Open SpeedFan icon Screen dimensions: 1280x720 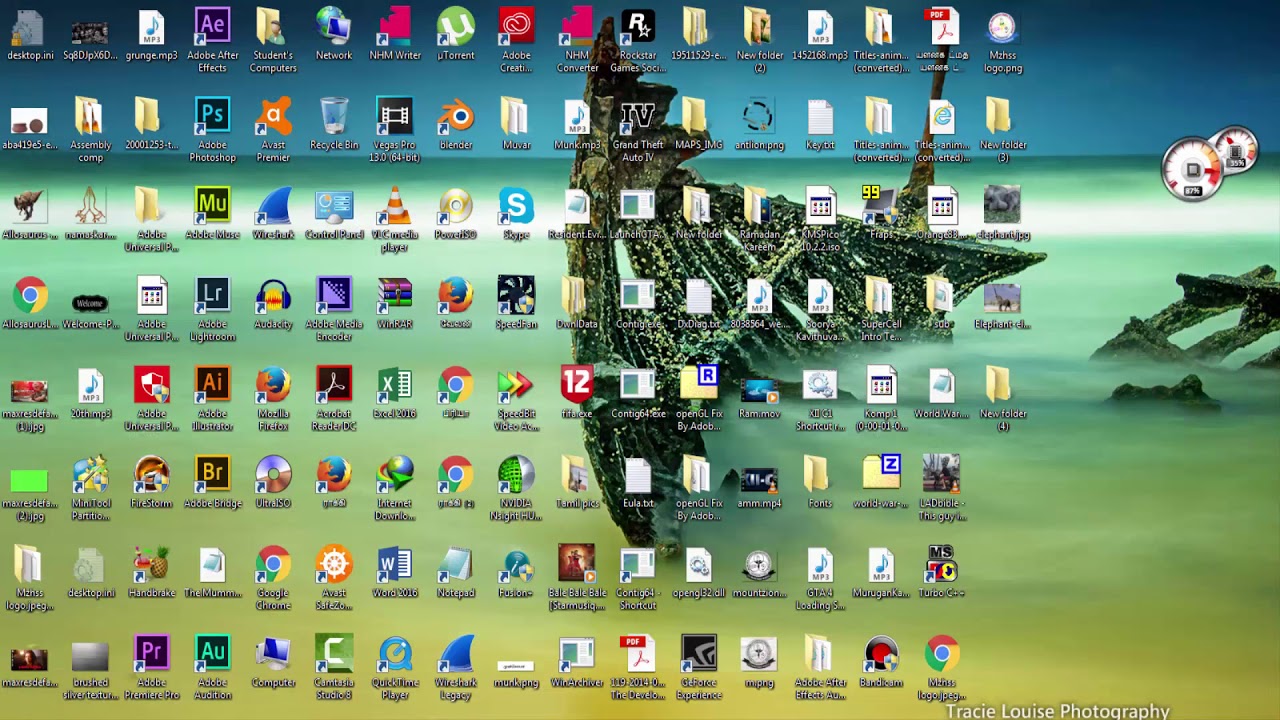click(x=516, y=303)
